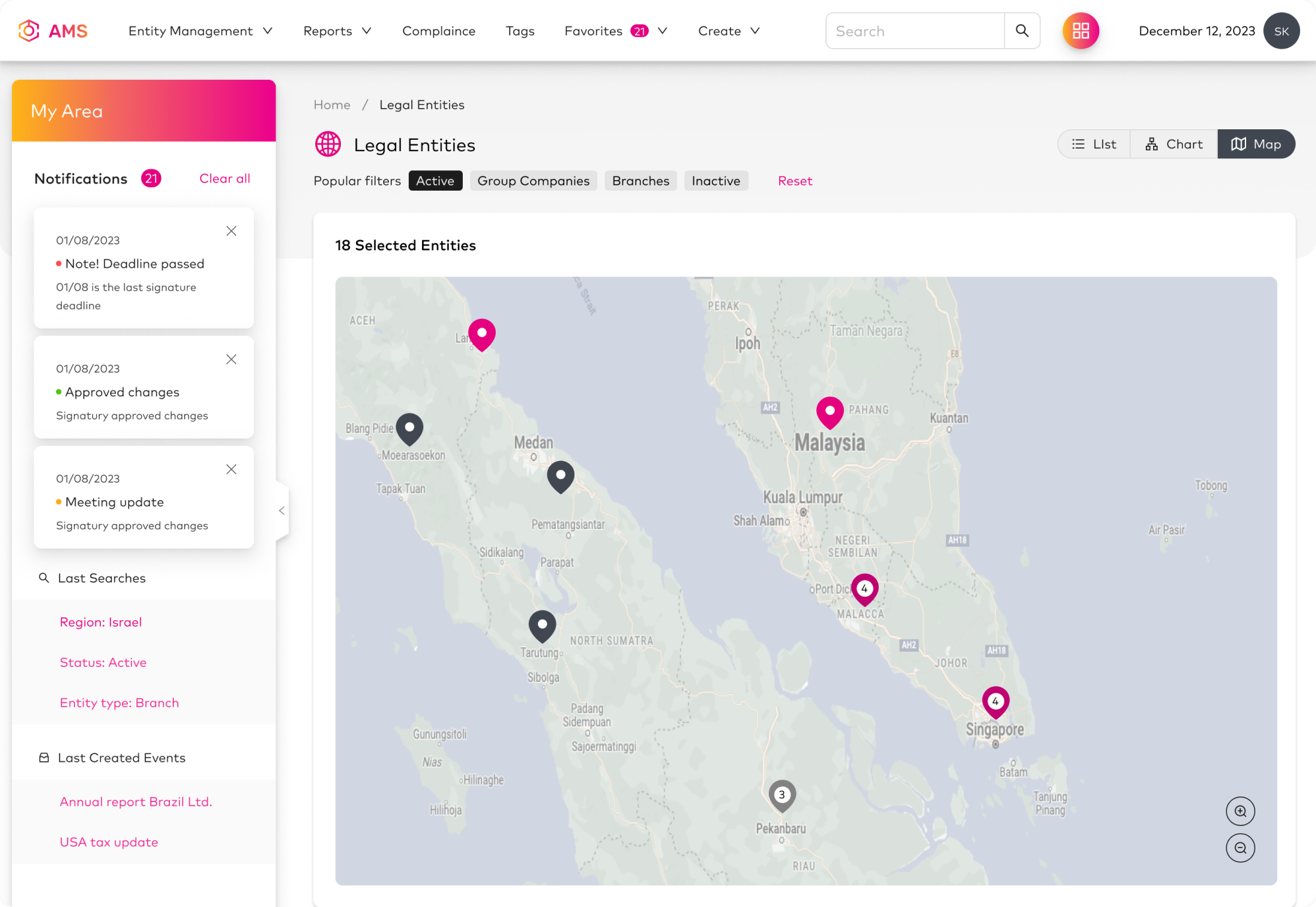
Task: Expand the Reports menu
Action: click(x=338, y=31)
